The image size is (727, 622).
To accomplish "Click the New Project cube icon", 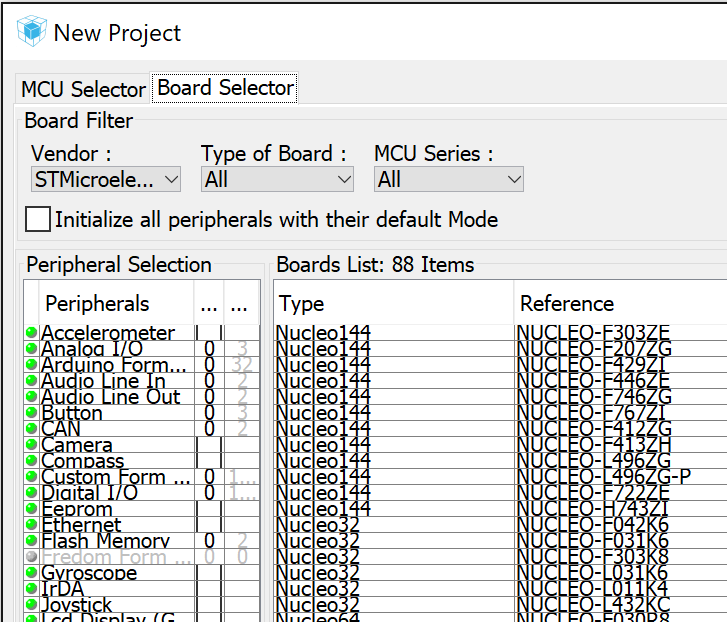I will (x=33, y=32).
